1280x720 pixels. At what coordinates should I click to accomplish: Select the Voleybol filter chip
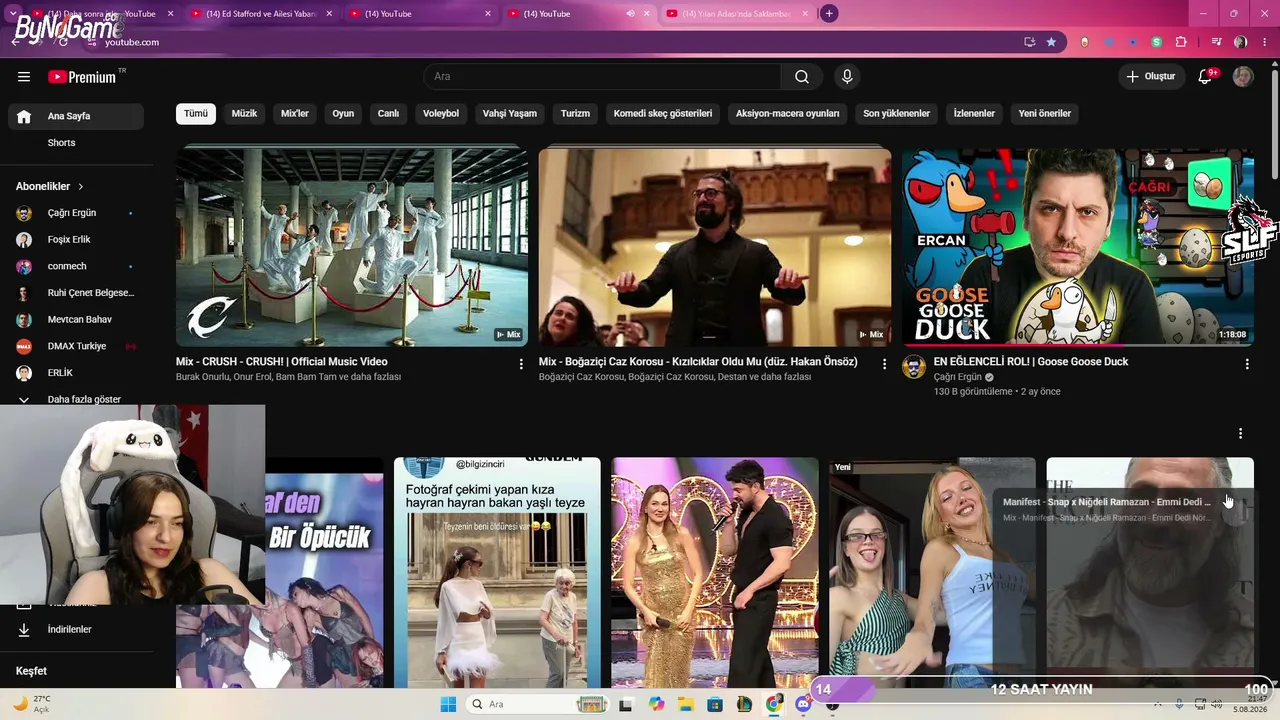441,114
